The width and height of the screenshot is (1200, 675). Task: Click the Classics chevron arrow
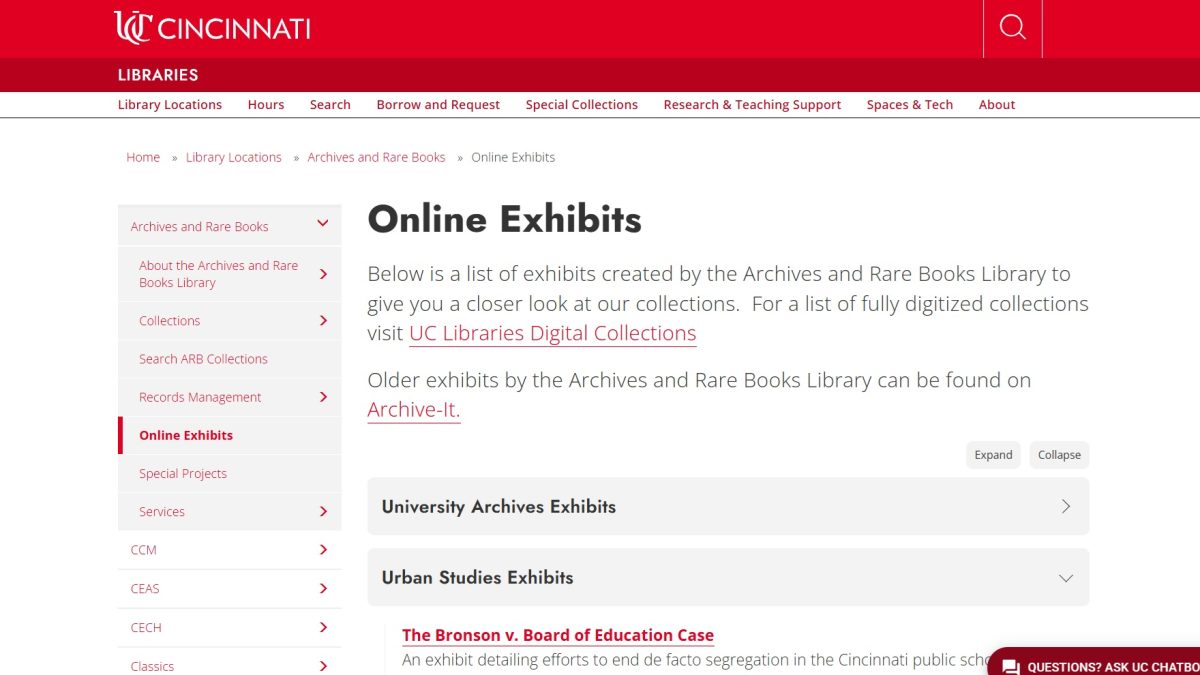tap(323, 665)
